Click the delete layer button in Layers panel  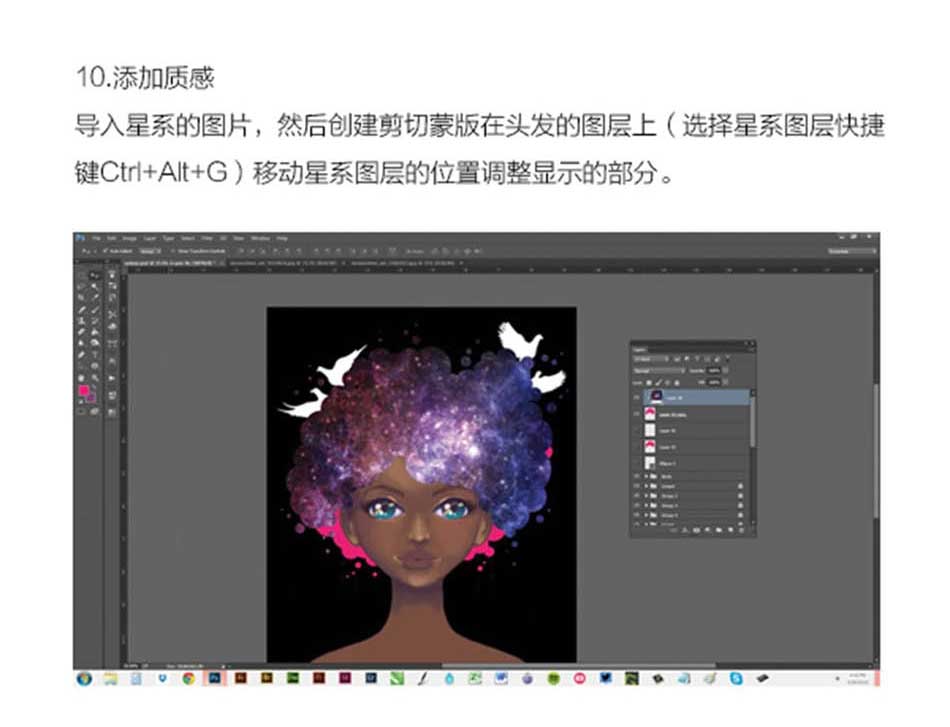pyautogui.click(x=741, y=530)
